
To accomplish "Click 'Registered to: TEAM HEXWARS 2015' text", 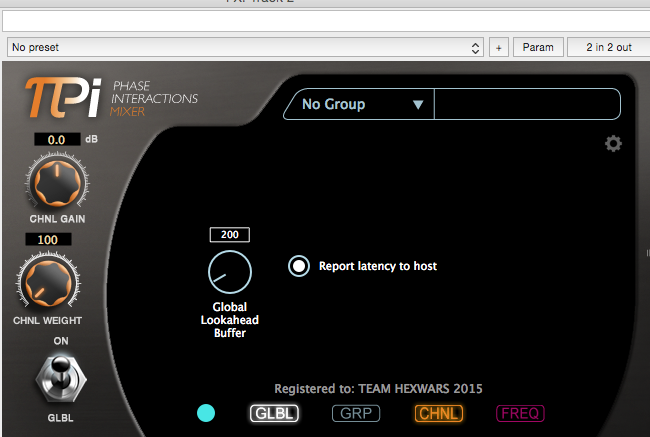I will [378, 388].
